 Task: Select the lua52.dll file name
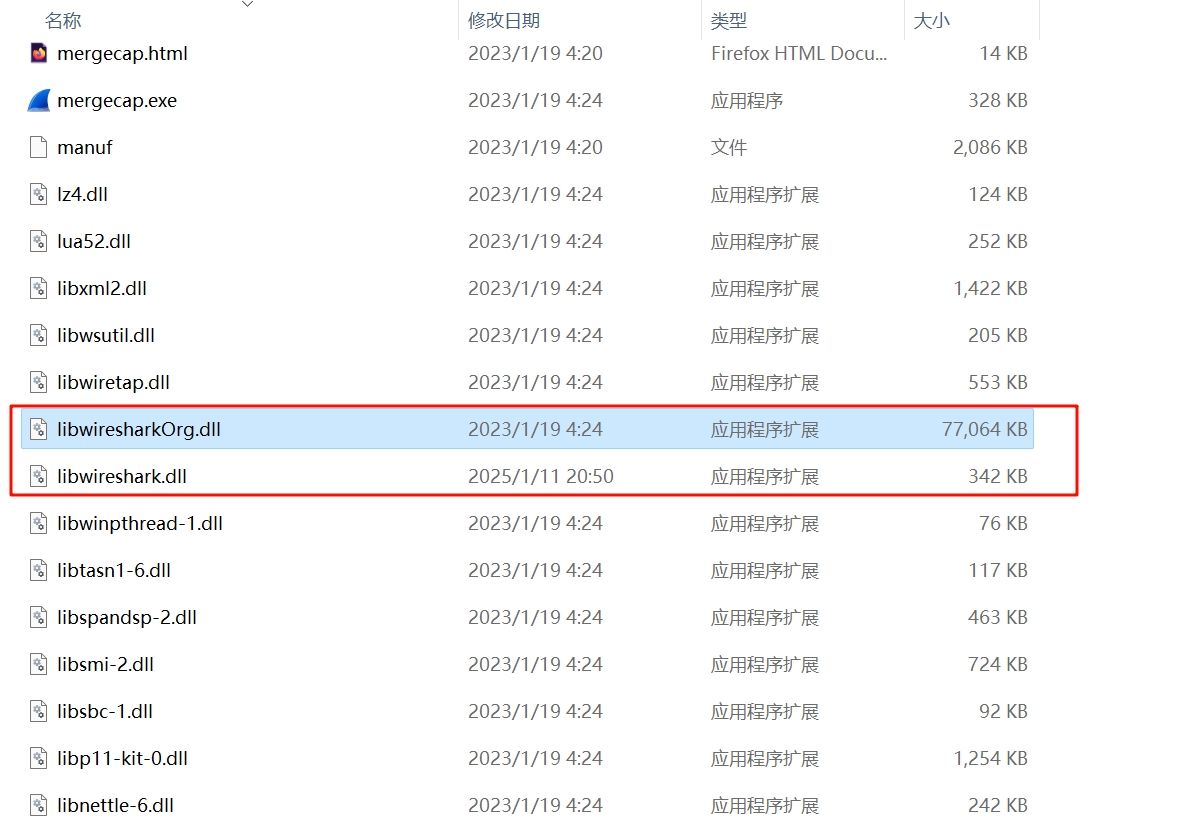(x=94, y=241)
